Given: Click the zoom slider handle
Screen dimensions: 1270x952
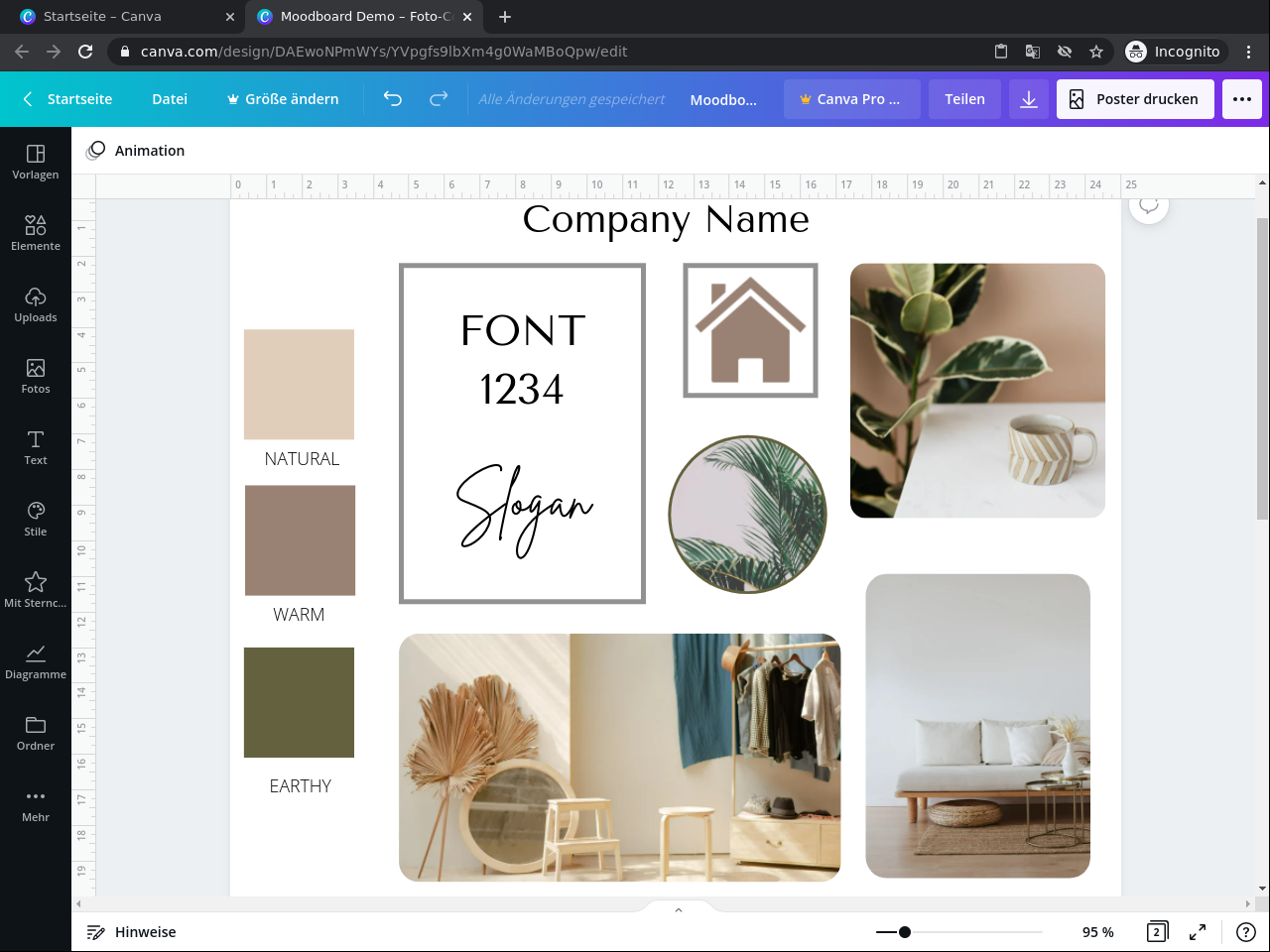Looking at the screenshot, I should point(905,932).
